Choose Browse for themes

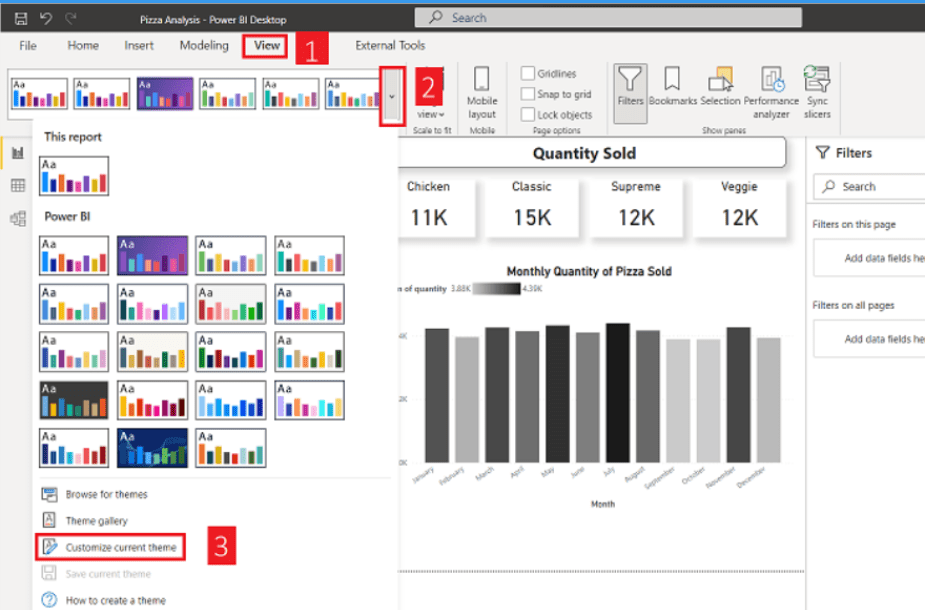tap(106, 494)
